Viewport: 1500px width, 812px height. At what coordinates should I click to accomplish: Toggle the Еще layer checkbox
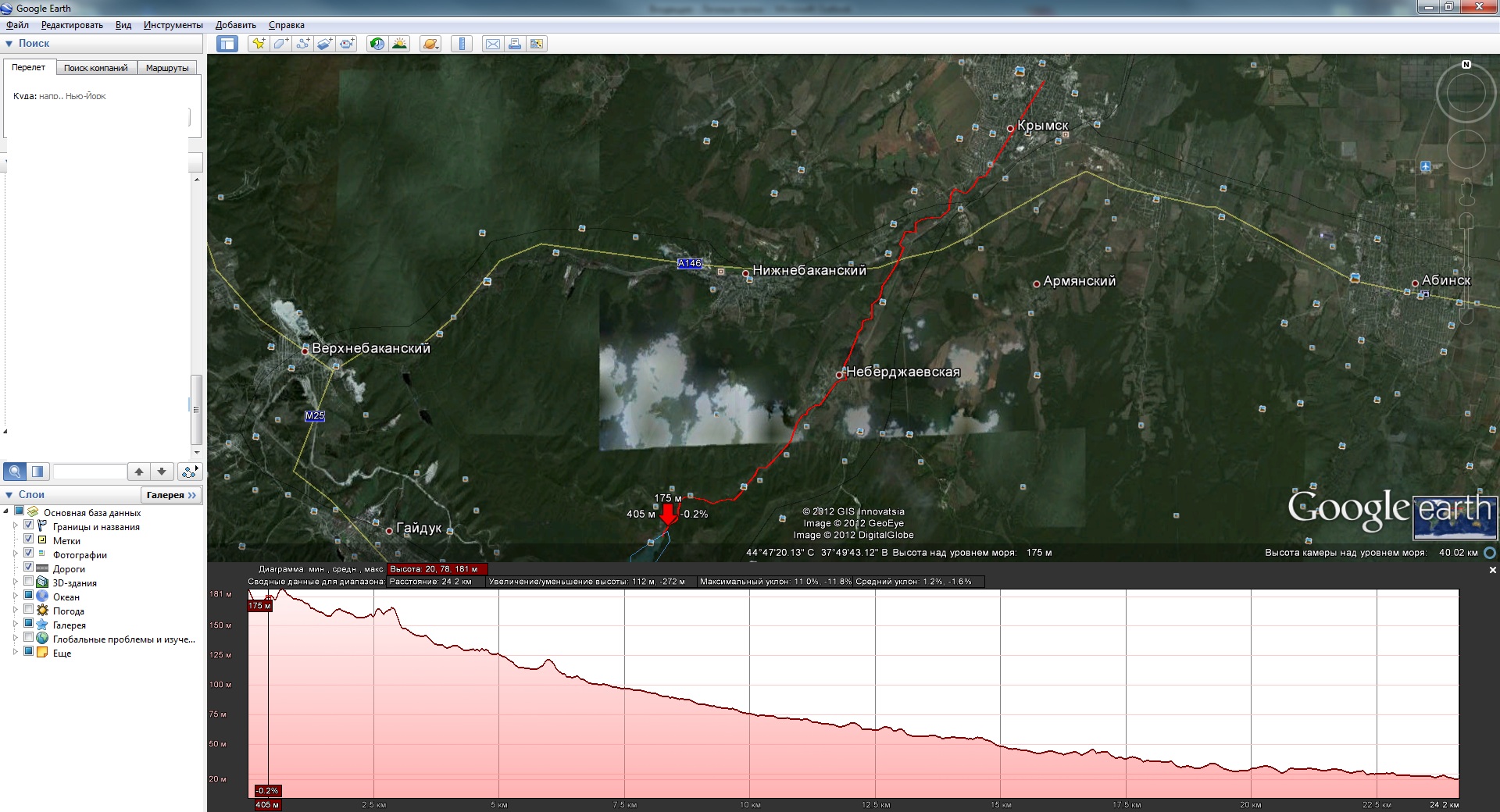[29, 653]
